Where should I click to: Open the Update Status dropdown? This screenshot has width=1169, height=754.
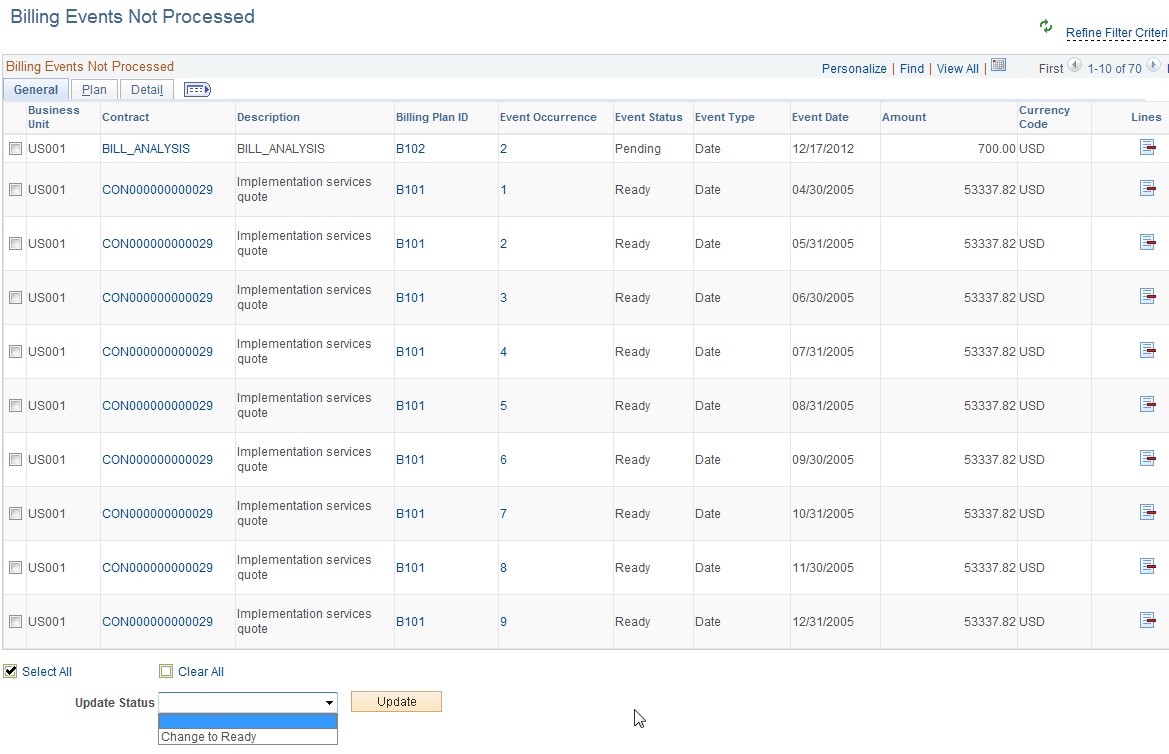tap(330, 701)
